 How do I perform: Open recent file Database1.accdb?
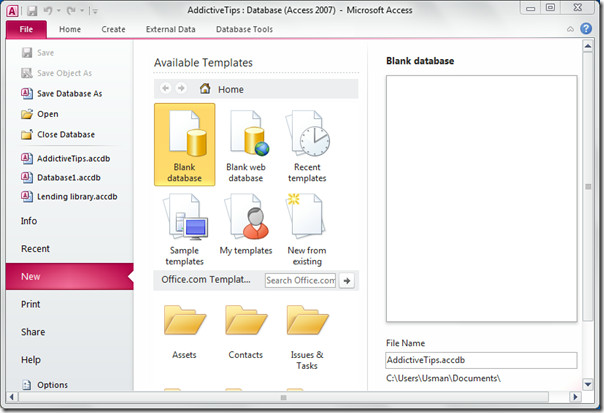[x=61, y=178]
